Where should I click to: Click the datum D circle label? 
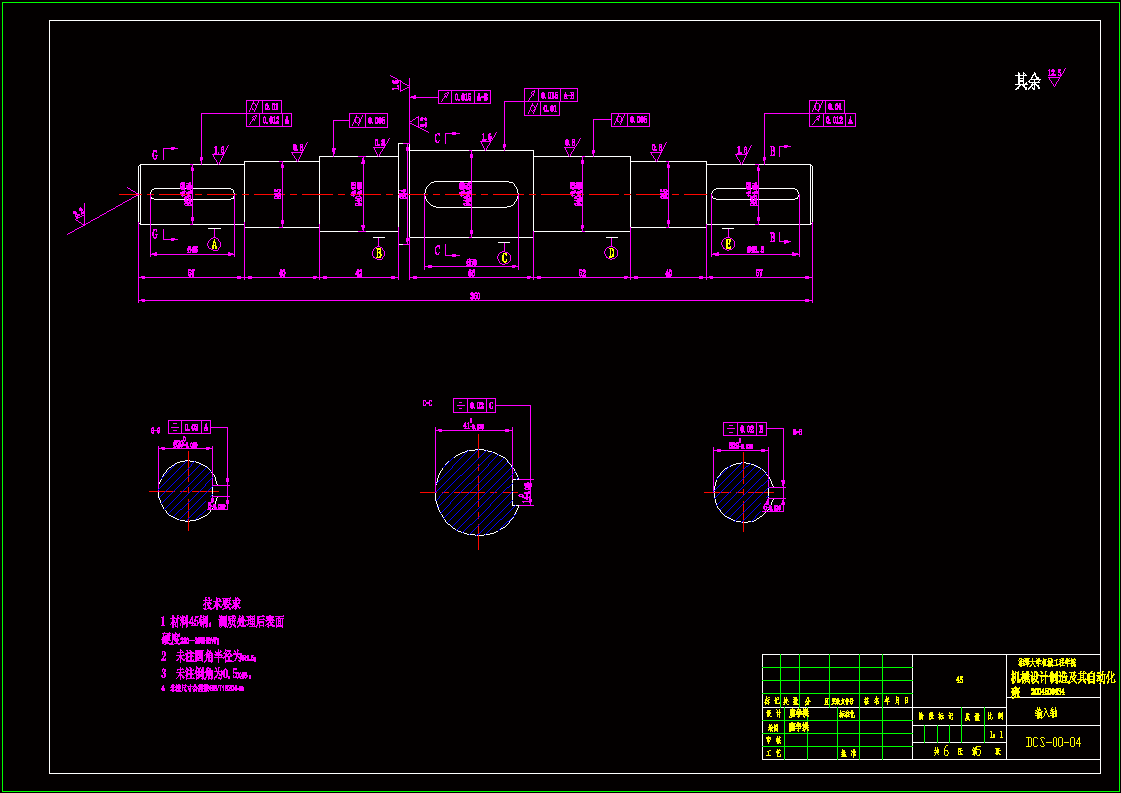(611, 252)
